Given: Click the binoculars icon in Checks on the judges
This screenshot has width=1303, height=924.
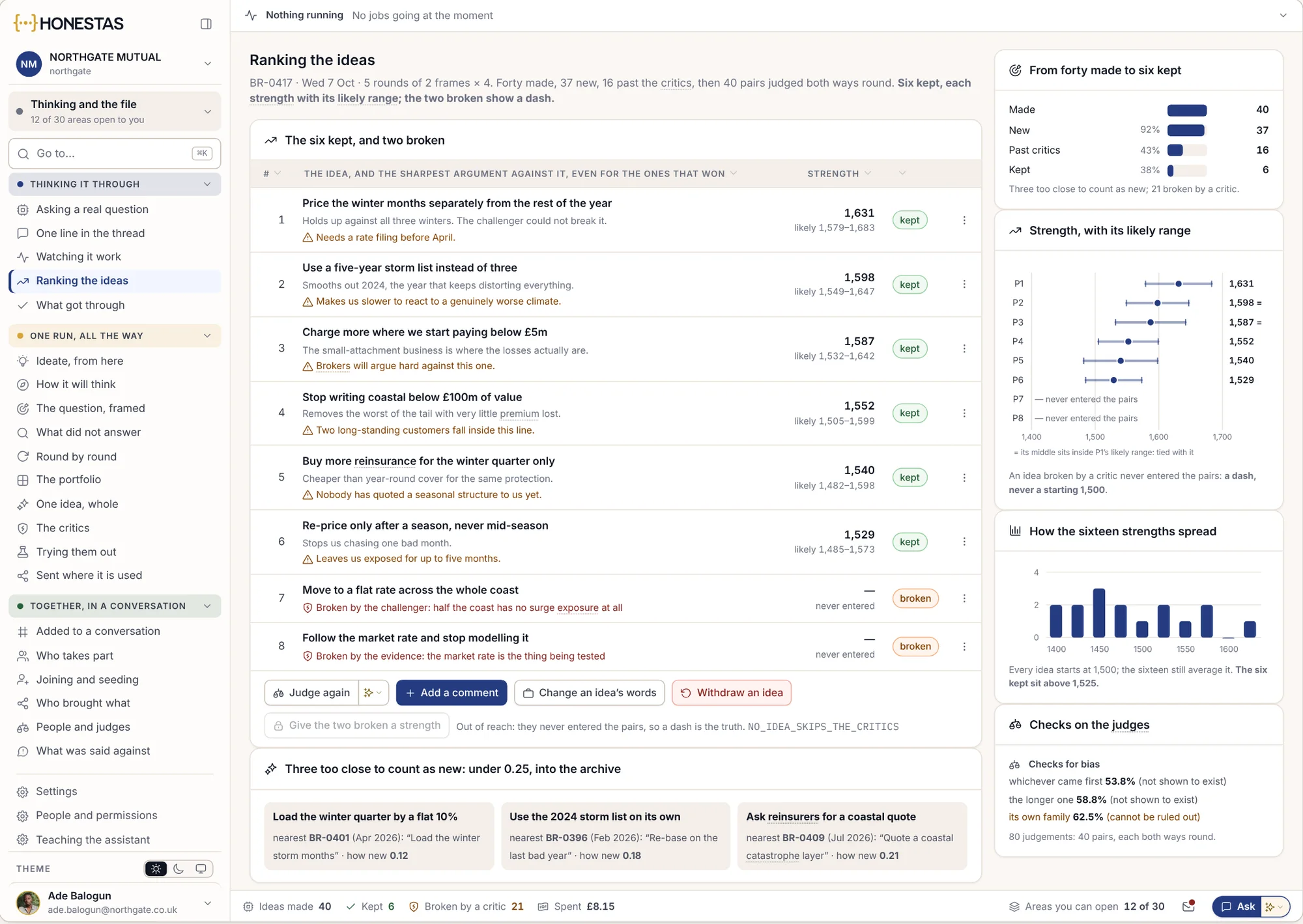Looking at the screenshot, I should point(1015,725).
